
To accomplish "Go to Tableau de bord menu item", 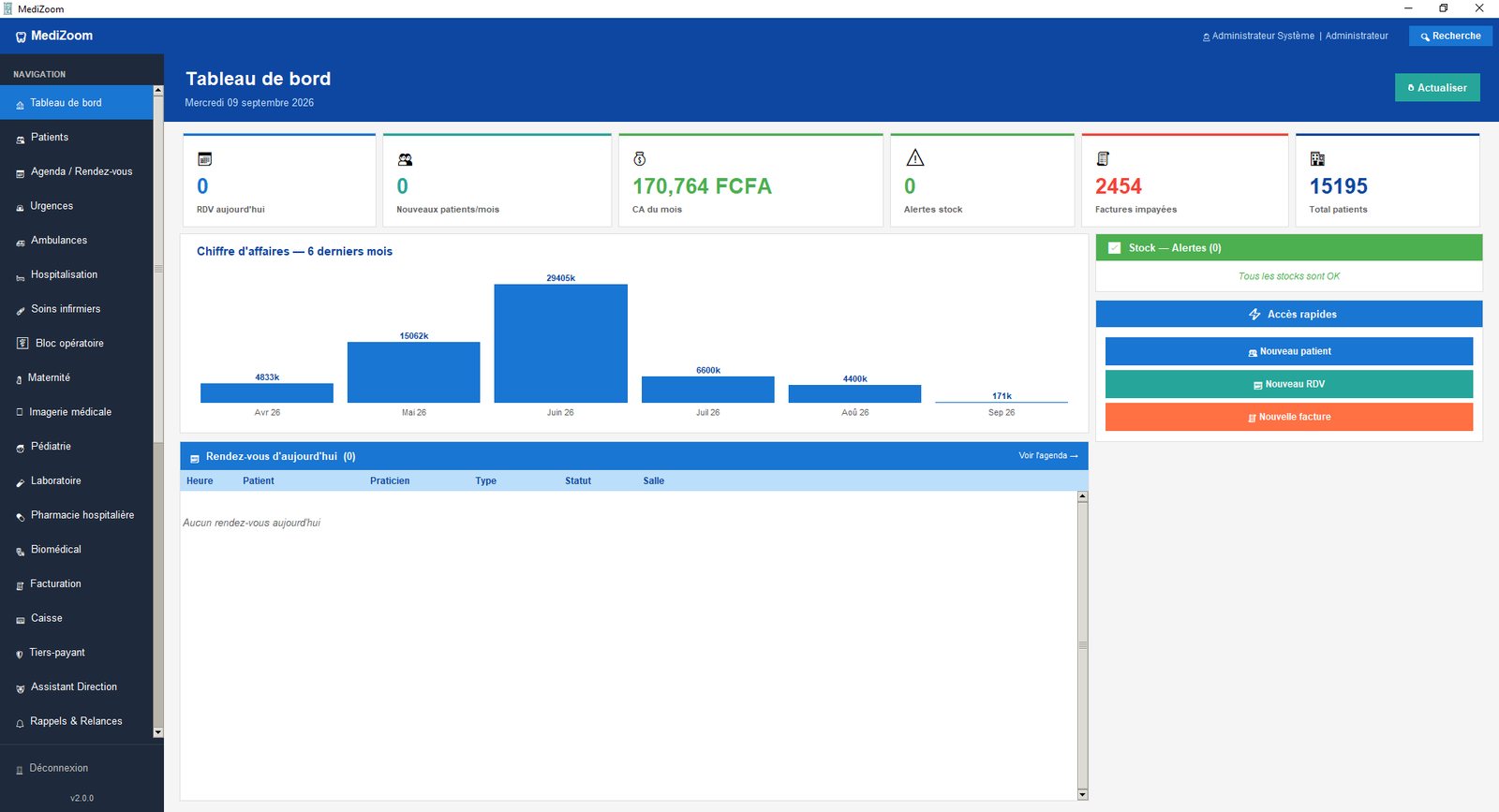I will pyautogui.click(x=76, y=103).
